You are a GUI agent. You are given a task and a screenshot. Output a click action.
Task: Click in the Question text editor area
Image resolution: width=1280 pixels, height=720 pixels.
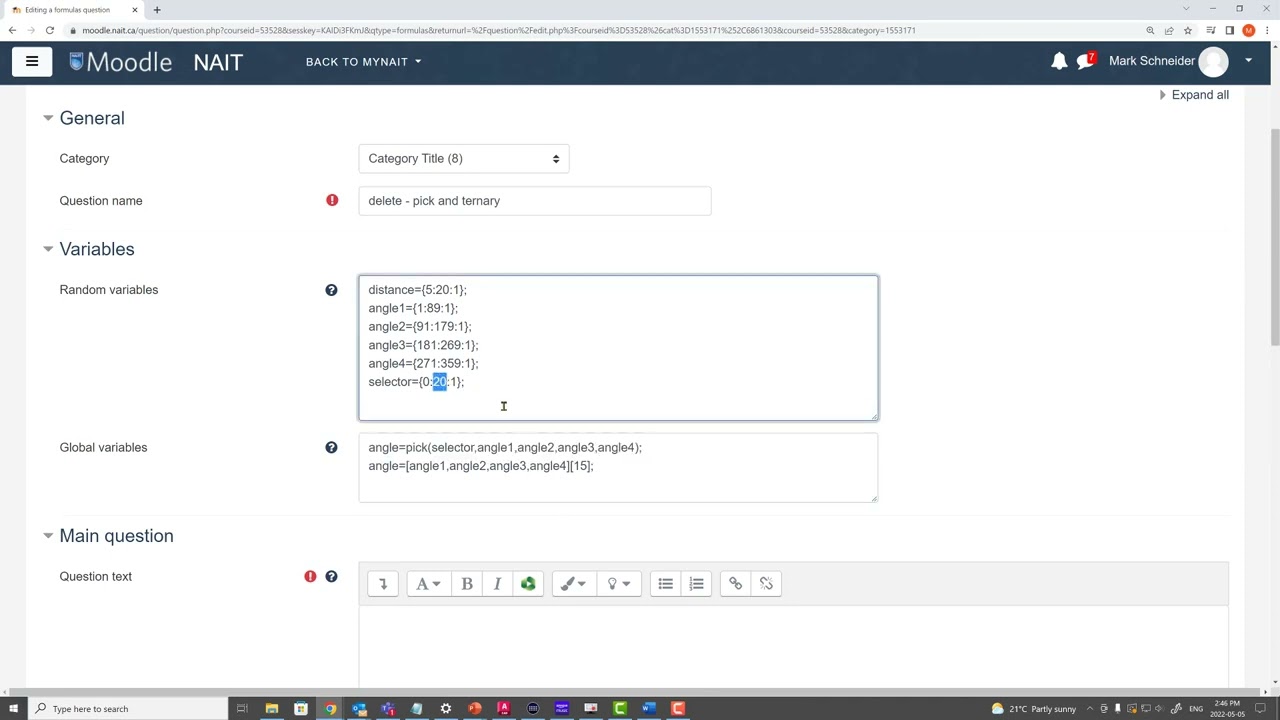click(793, 645)
